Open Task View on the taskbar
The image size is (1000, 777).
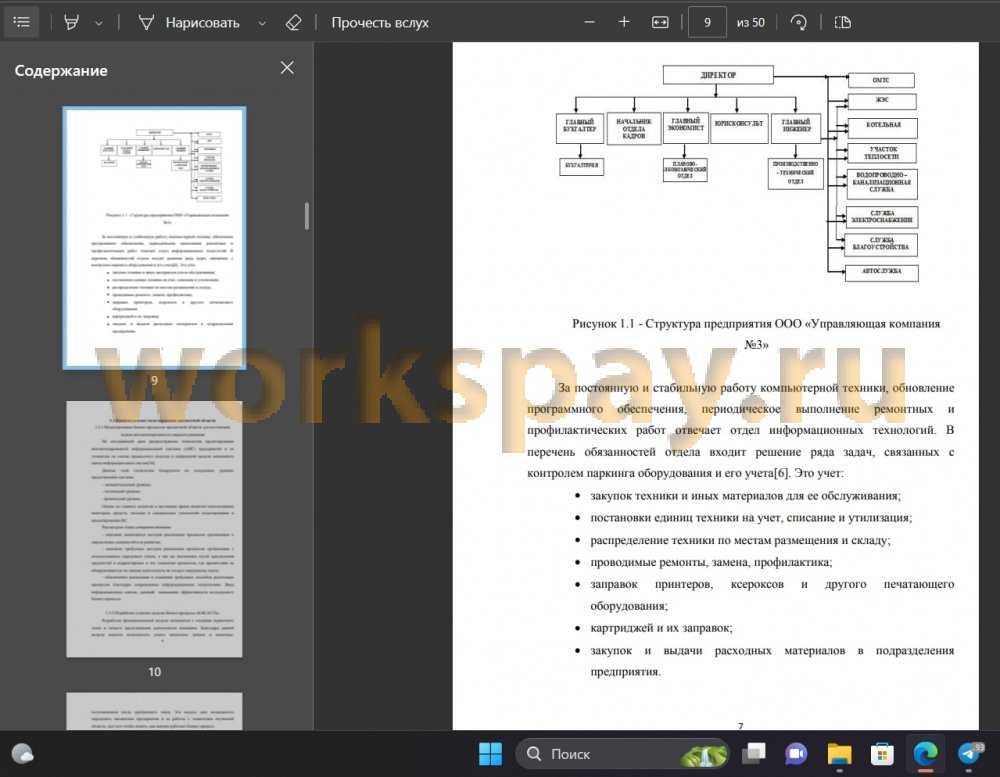pos(754,754)
